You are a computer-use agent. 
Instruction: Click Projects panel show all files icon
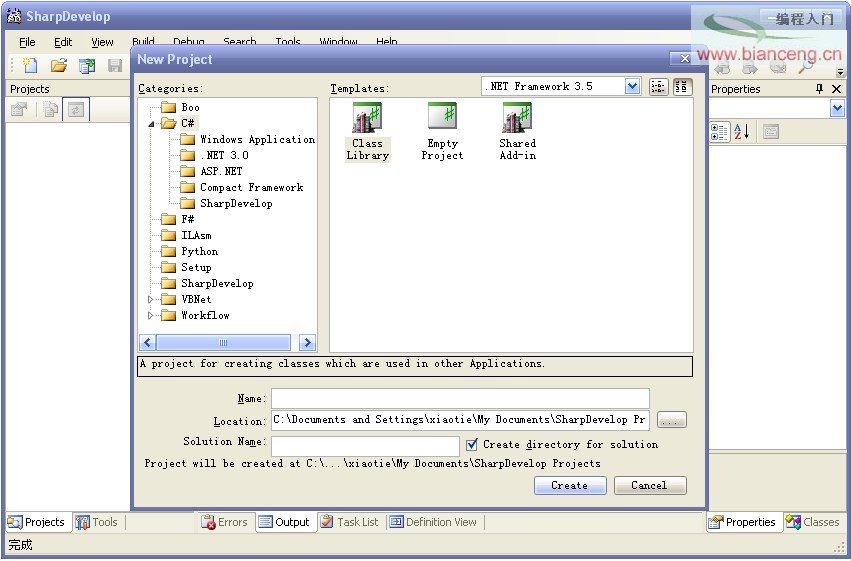pyautogui.click(x=50, y=110)
